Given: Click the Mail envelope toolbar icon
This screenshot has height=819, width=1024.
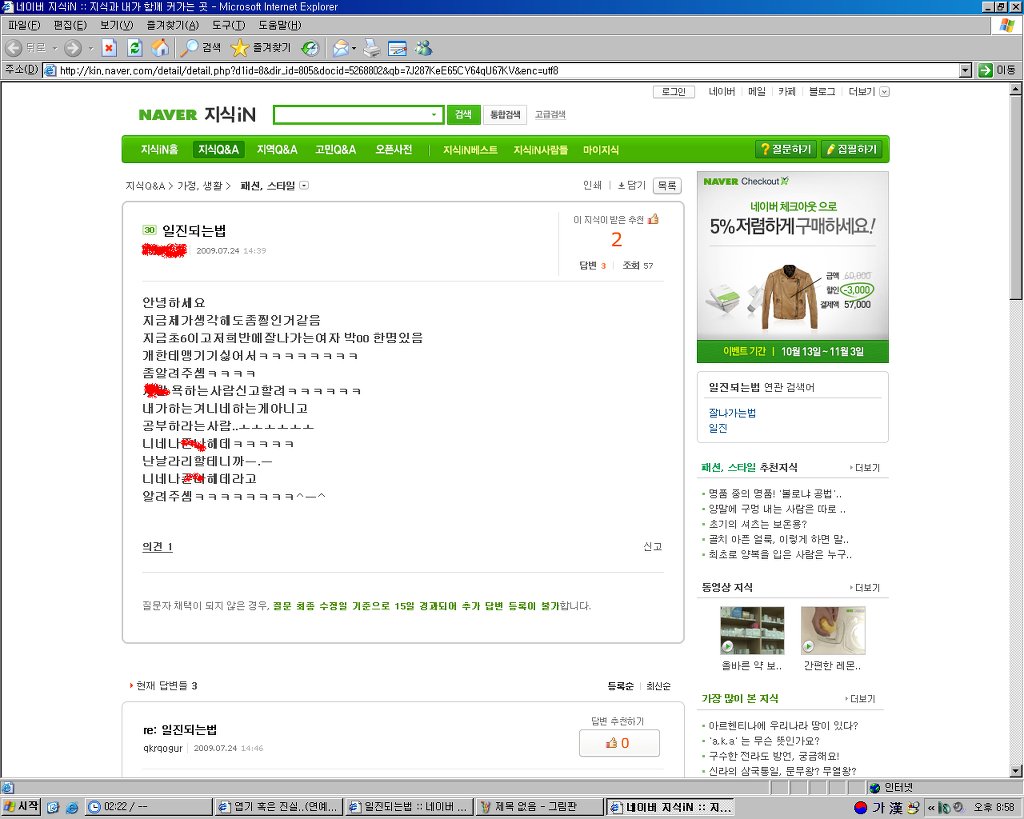Looking at the screenshot, I should (340, 48).
